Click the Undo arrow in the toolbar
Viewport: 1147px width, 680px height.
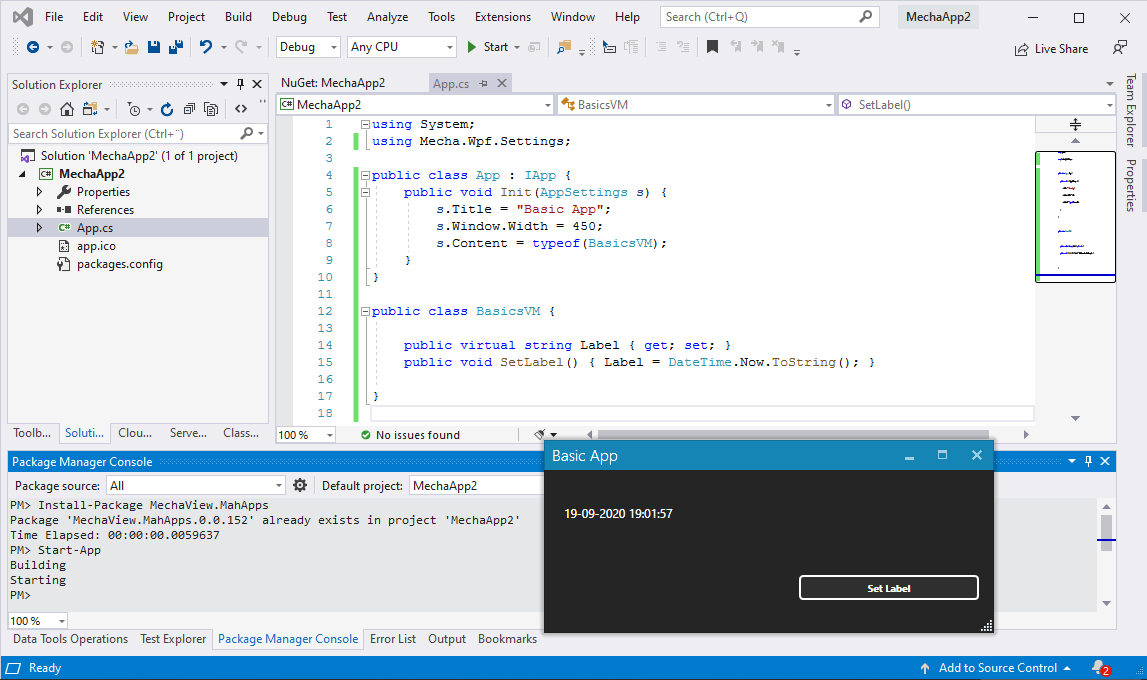pos(205,47)
